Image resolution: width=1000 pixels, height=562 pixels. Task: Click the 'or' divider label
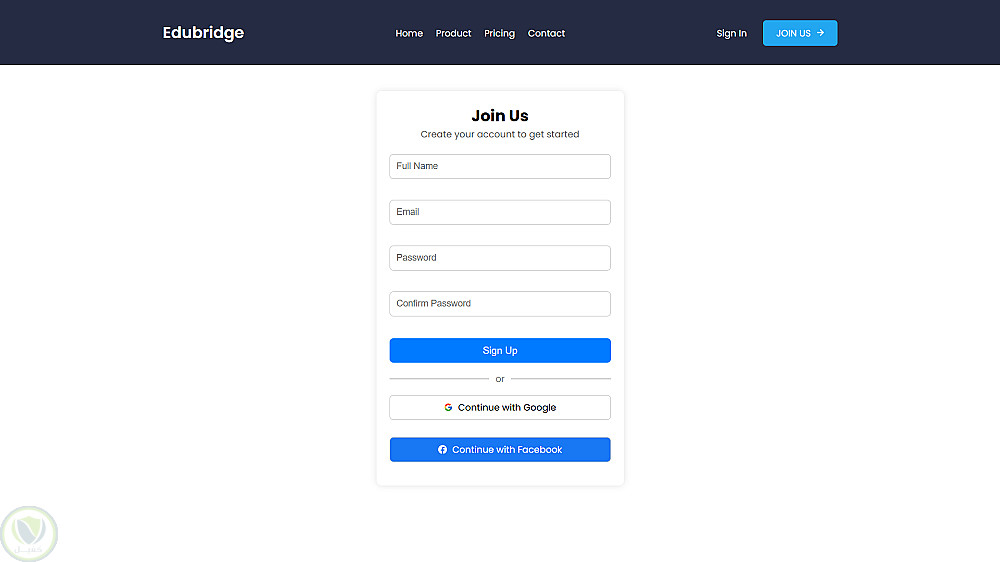pos(500,379)
